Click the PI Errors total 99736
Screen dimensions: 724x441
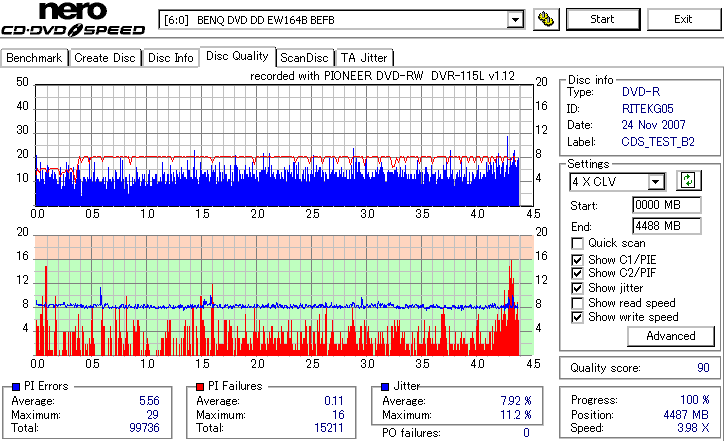click(144, 428)
